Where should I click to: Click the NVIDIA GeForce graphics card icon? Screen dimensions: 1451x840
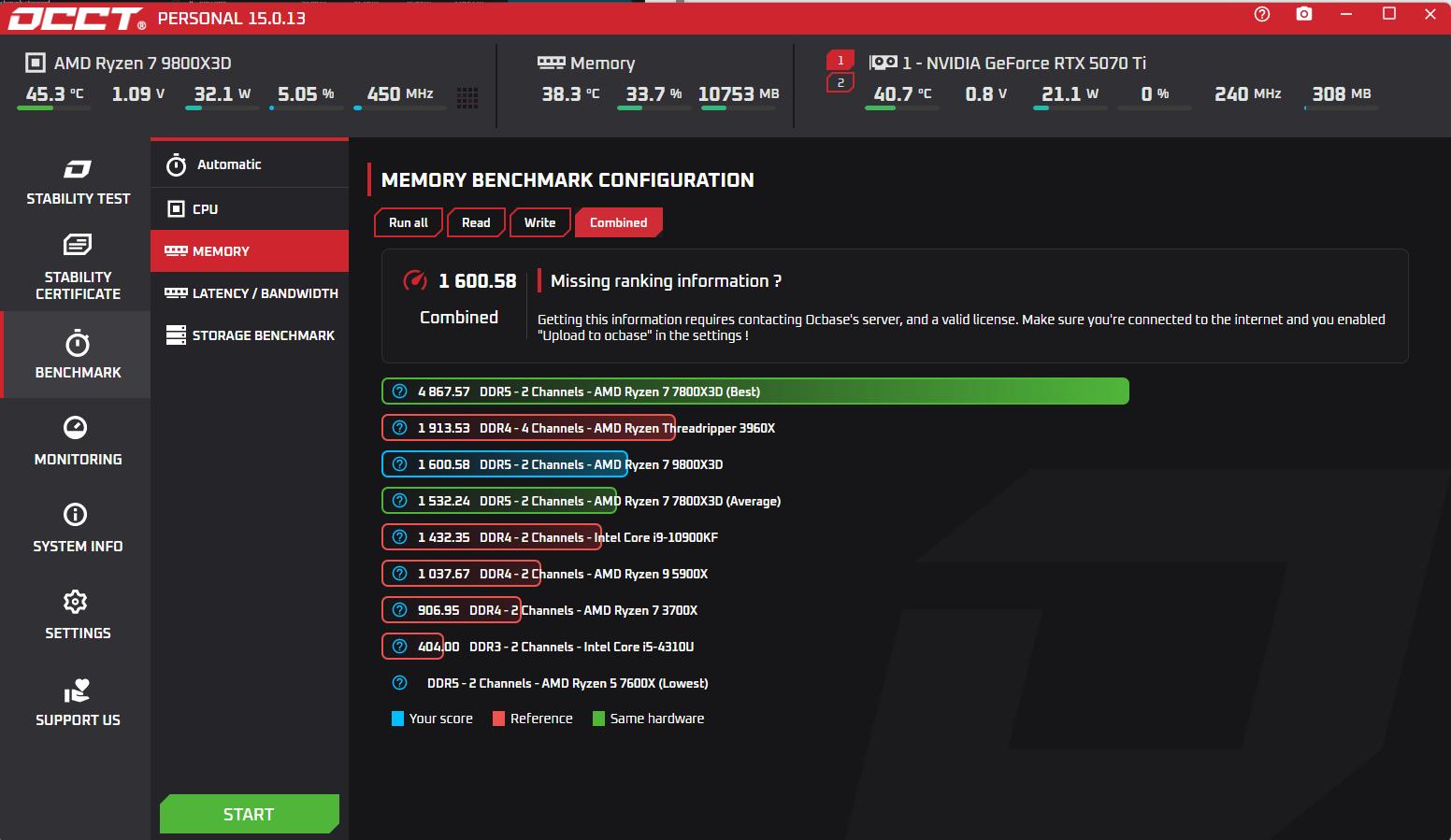[883, 63]
